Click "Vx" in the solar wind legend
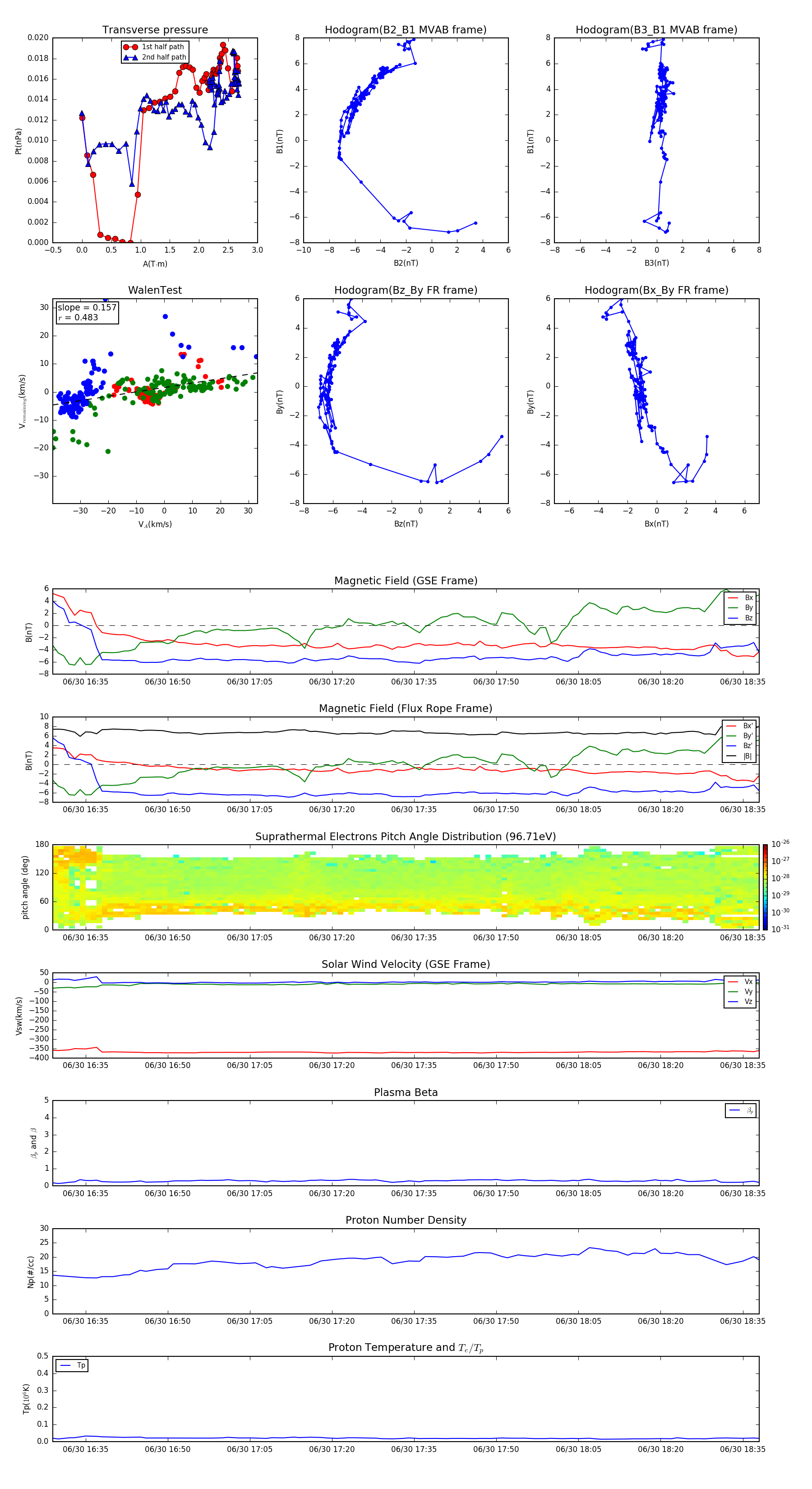This screenshot has height=1489, width=812. point(748,982)
